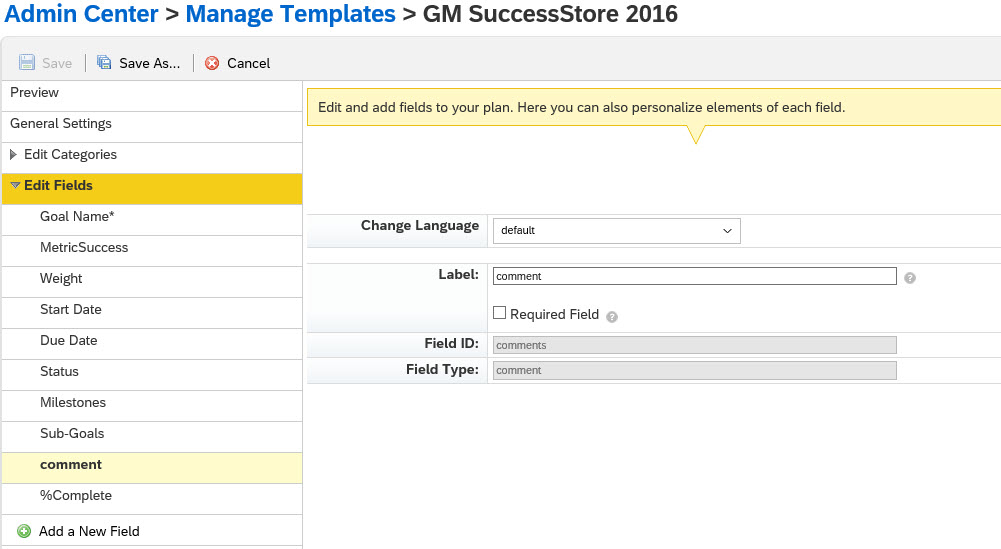Click the Change Language label
Image resolution: width=1001 pixels, height=549 pixels.
[x=419, y=225]
